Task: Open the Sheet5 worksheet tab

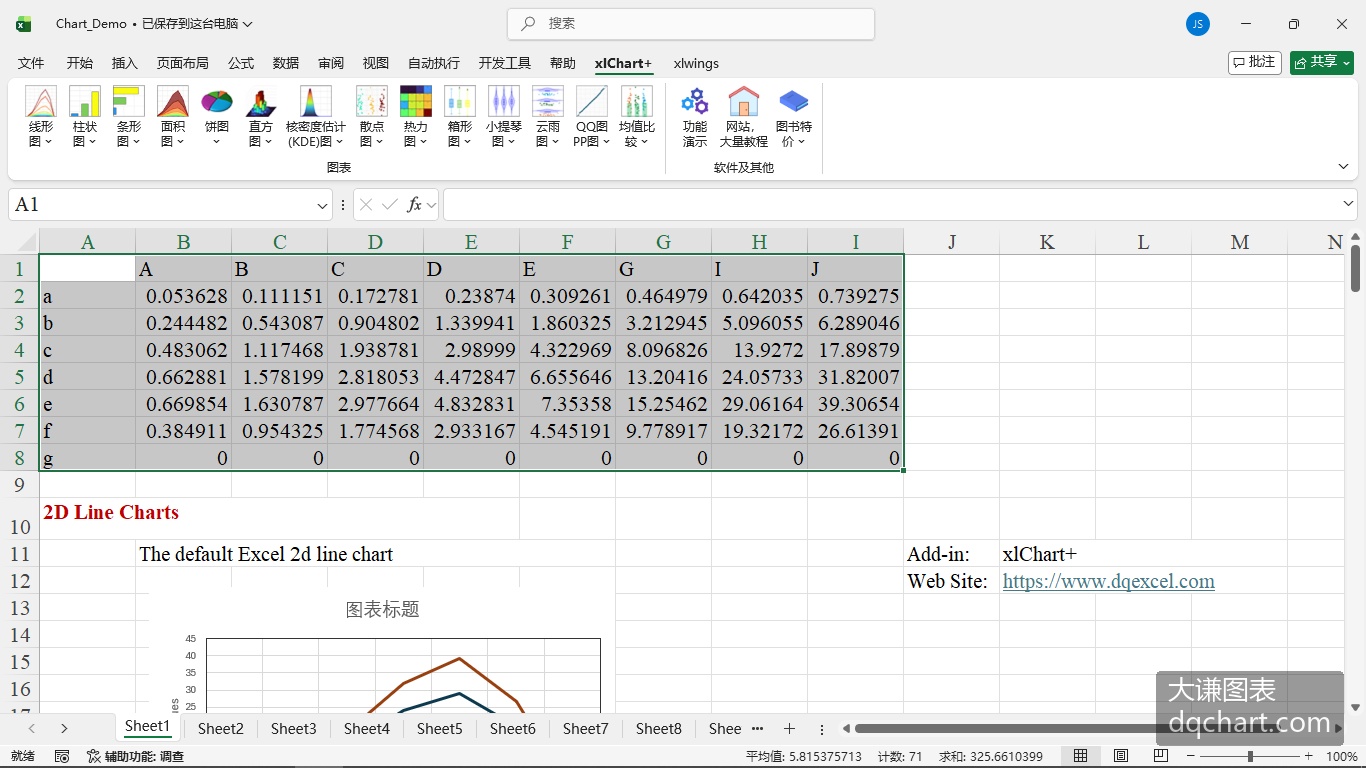Action: tap(439, 729)
